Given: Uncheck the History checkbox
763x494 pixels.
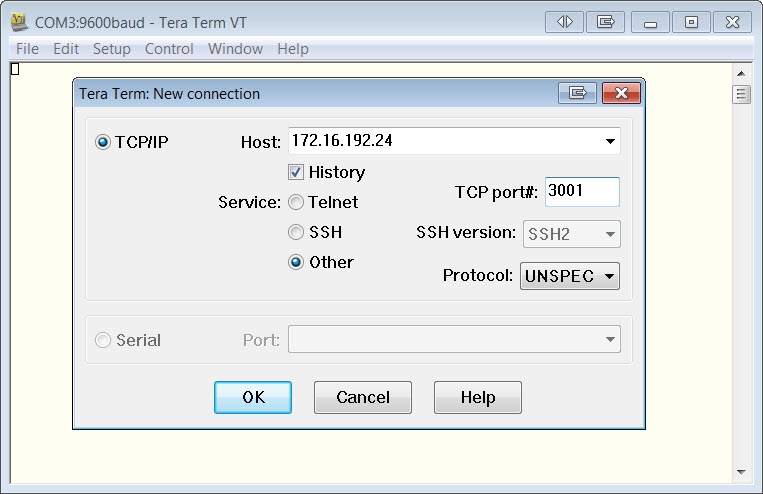Looking at the screenshot, I should pos(296,172).
